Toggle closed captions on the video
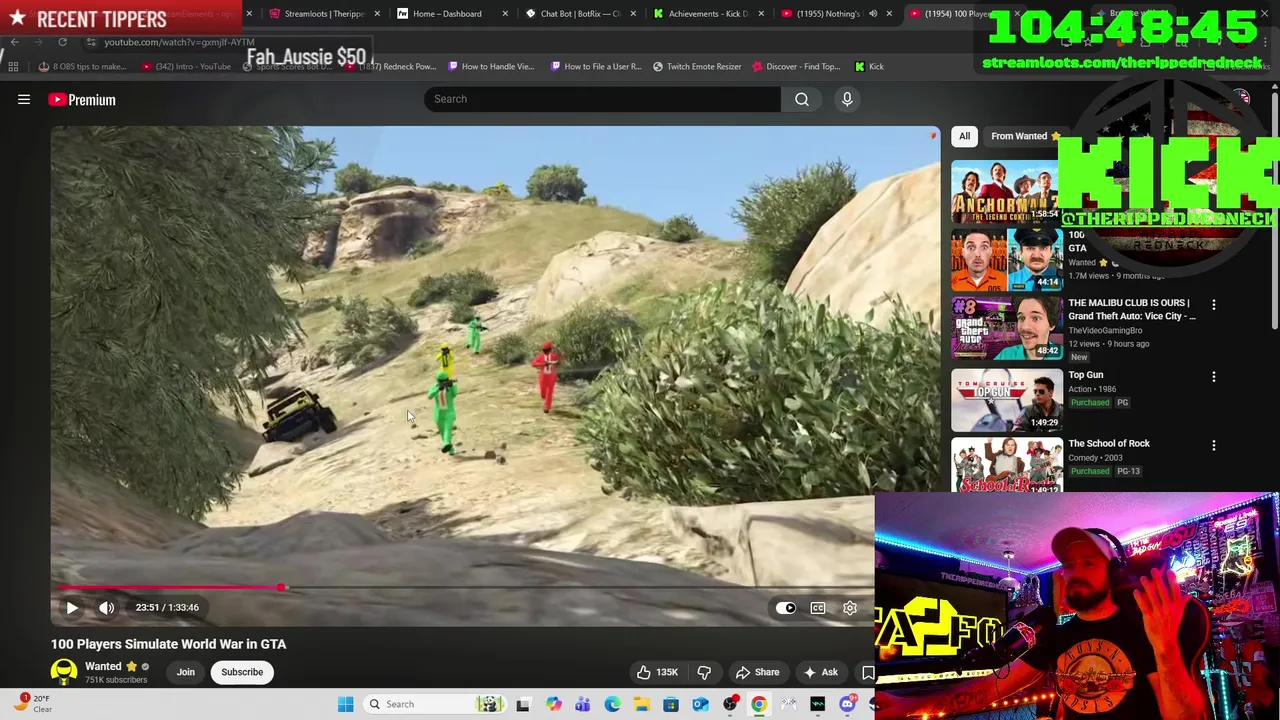 [818, 607]
